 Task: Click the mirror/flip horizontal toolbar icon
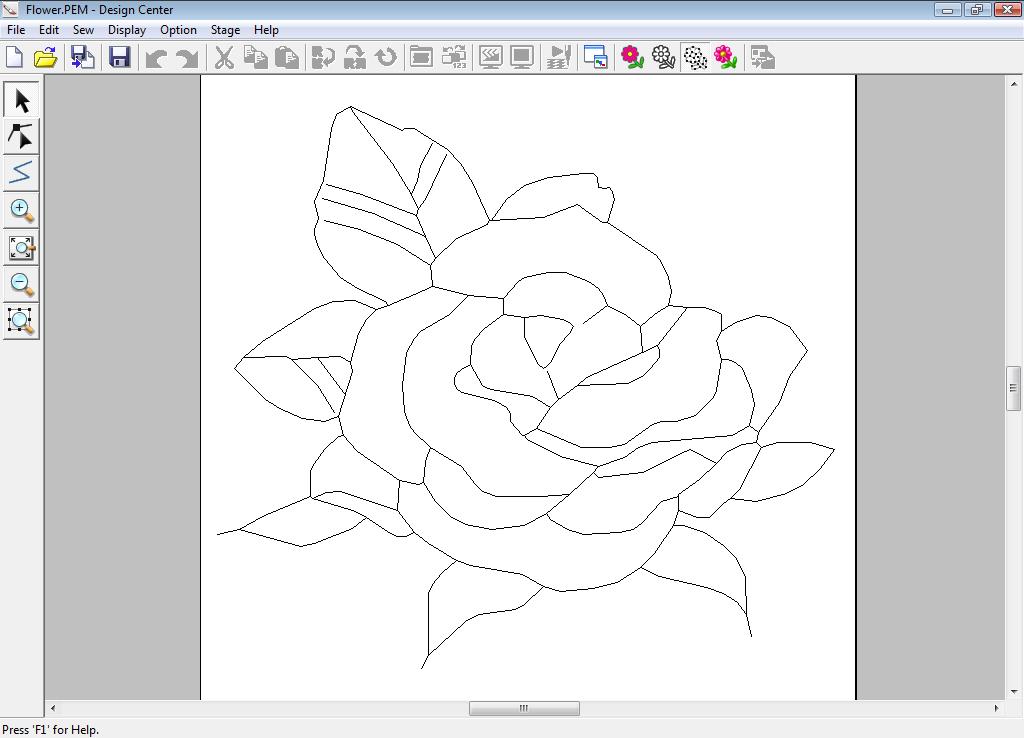[323, 57]
